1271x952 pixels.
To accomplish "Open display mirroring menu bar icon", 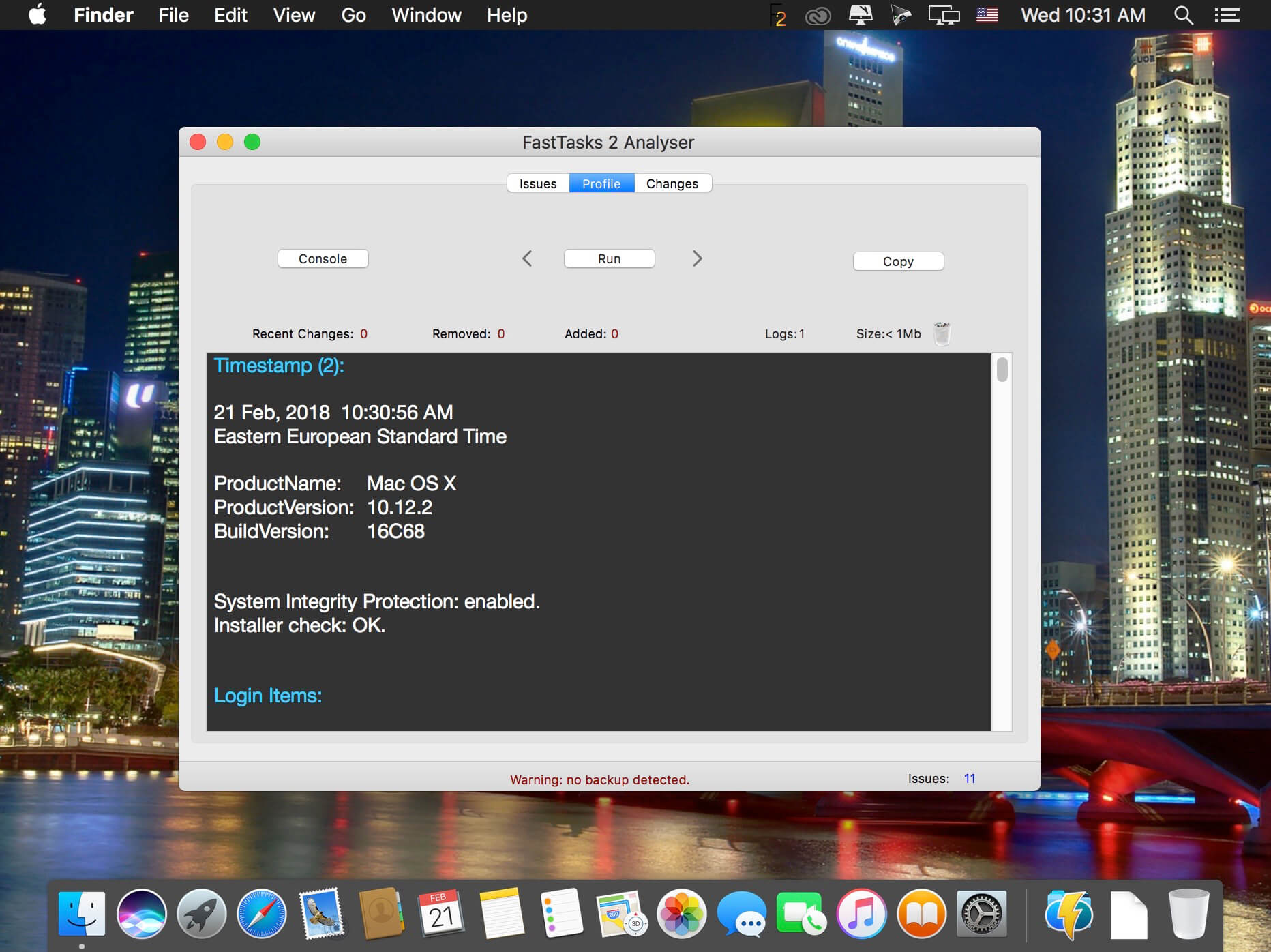I will click(944, 15).
